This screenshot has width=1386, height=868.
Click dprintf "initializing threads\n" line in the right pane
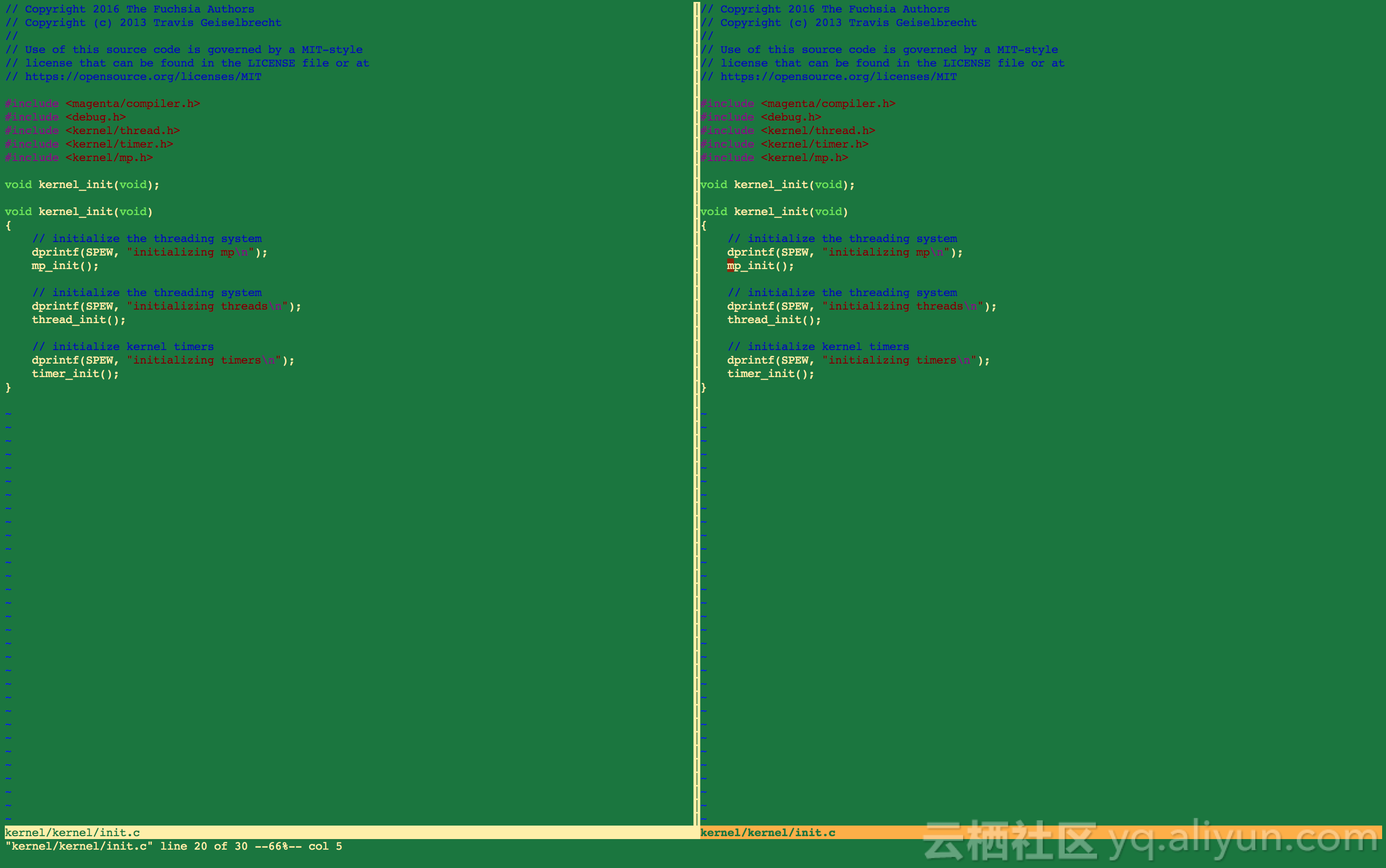tap(862, 307)
